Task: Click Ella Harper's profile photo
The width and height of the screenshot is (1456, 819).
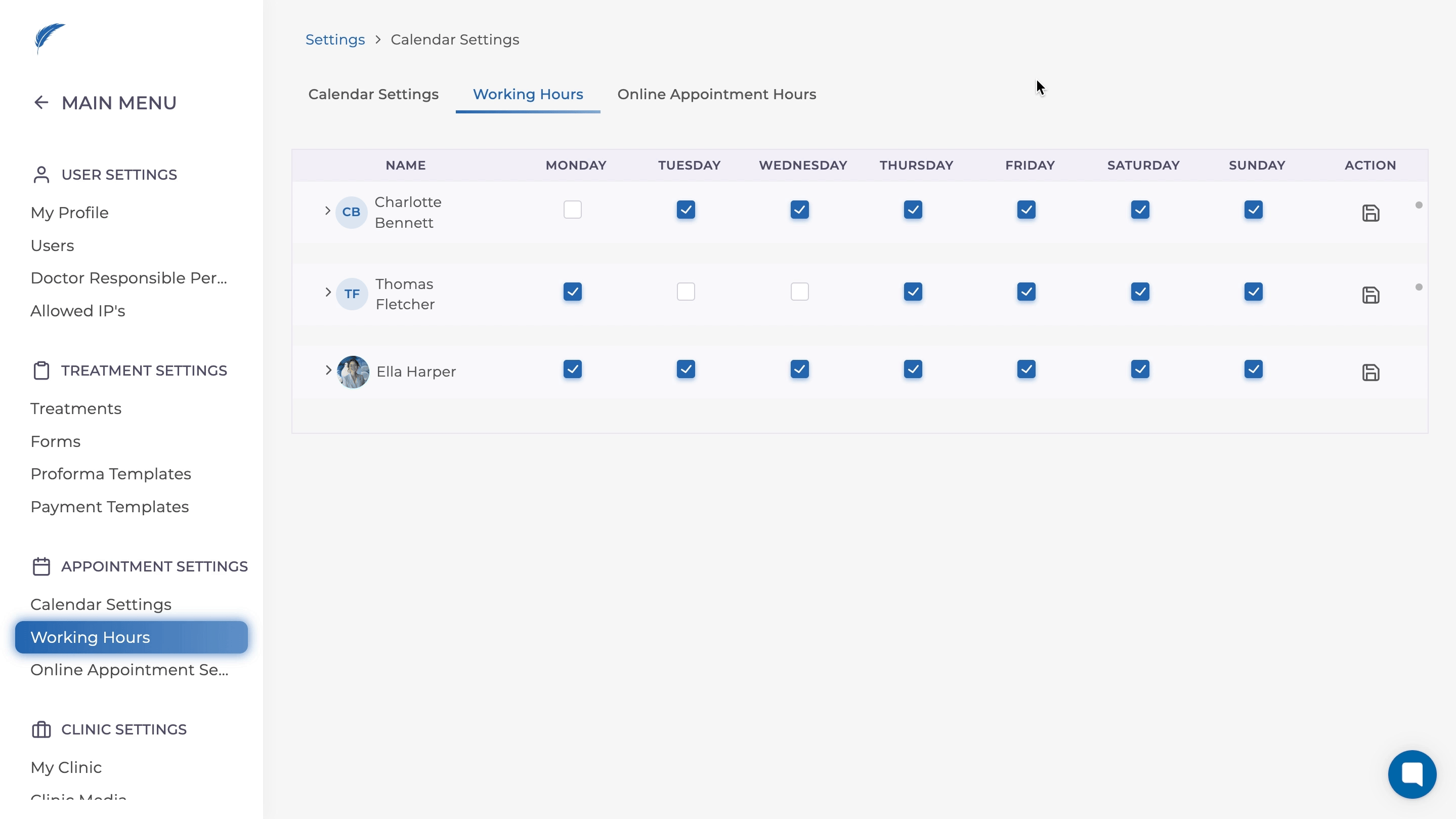Action: click(x=353, y=372)
